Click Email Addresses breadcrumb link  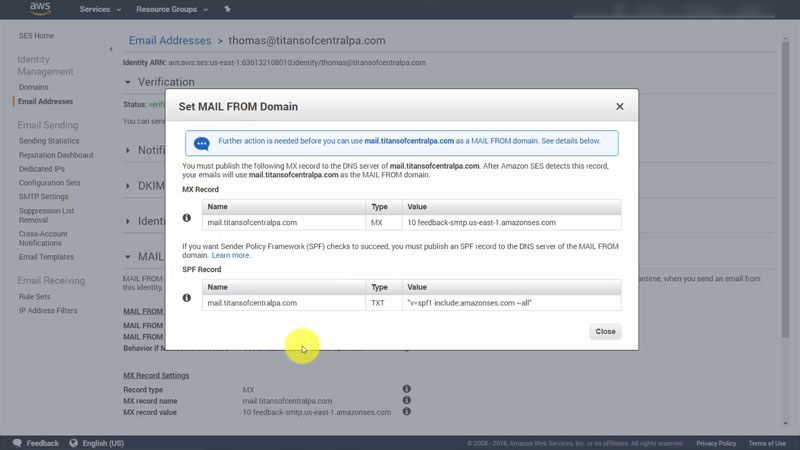170,41
